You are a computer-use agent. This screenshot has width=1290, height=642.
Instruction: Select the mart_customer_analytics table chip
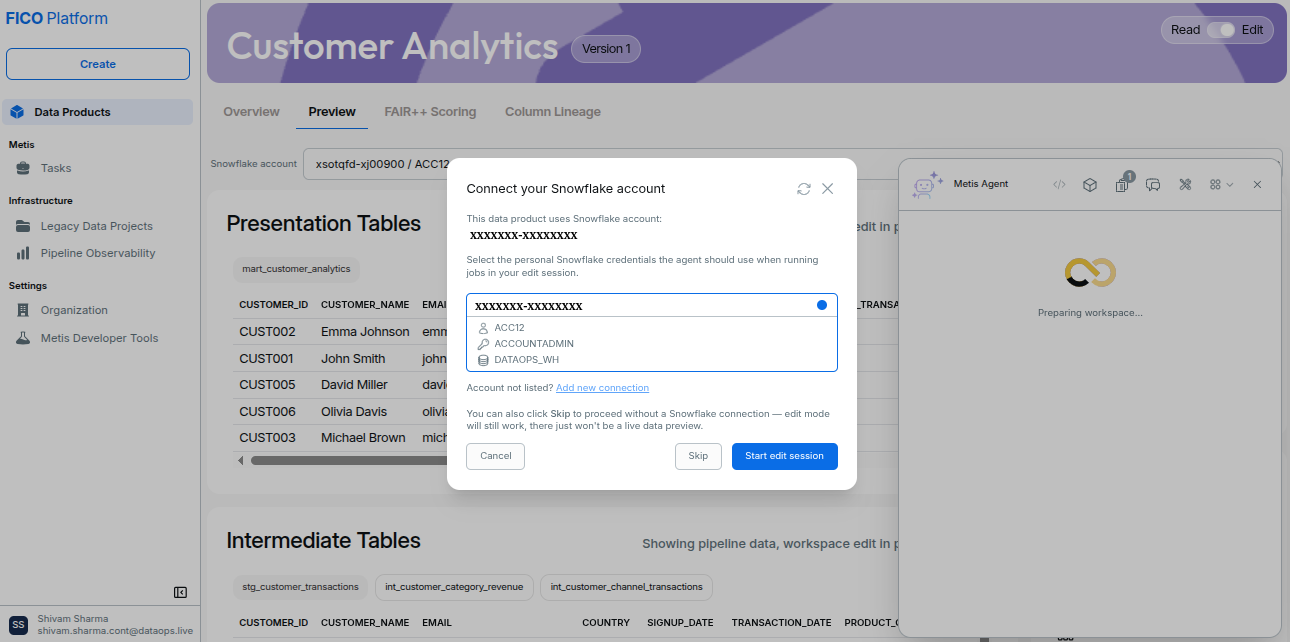(296, 269)
